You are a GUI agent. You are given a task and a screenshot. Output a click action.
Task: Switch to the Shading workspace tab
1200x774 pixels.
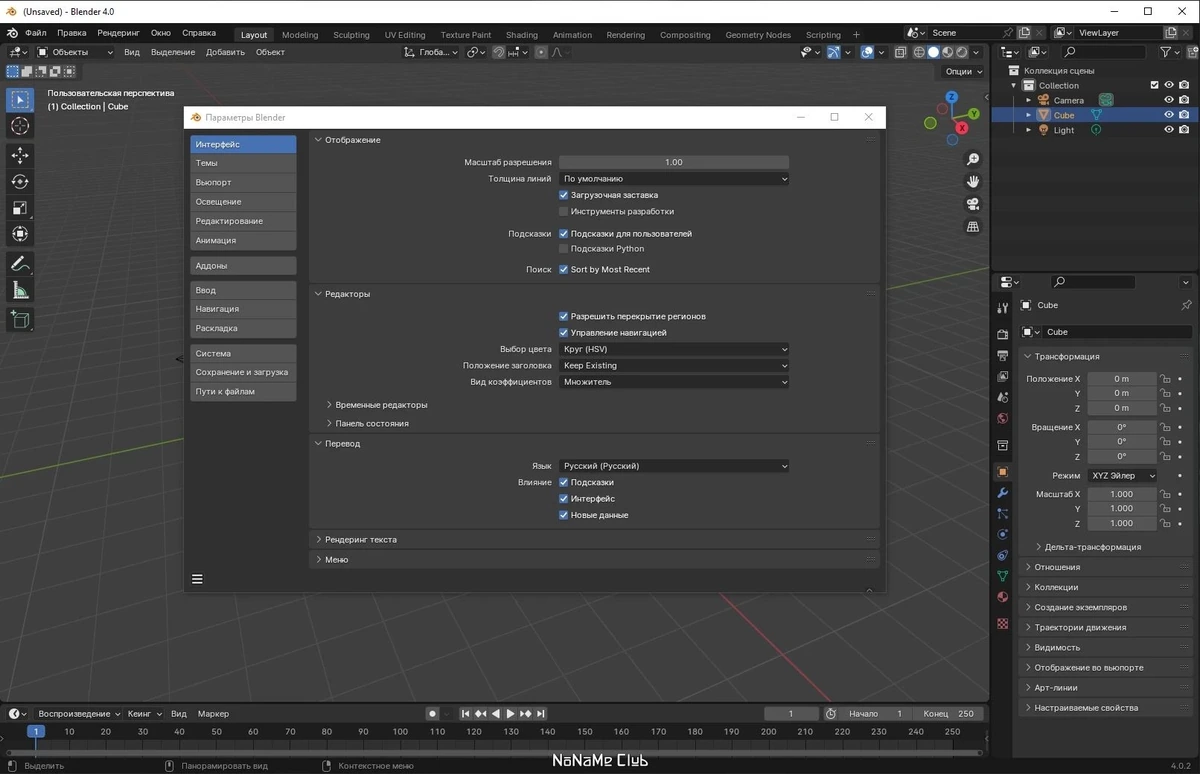(521, 34)
